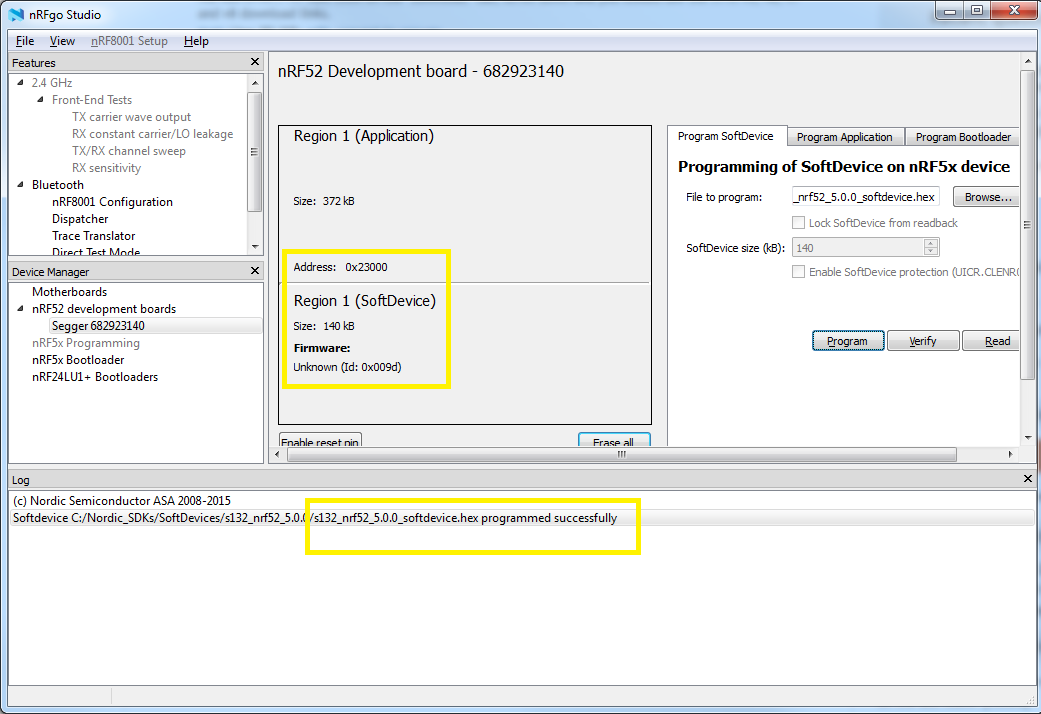Open the Dispatcher feature
1041x714 pixels.
(80, 219)
